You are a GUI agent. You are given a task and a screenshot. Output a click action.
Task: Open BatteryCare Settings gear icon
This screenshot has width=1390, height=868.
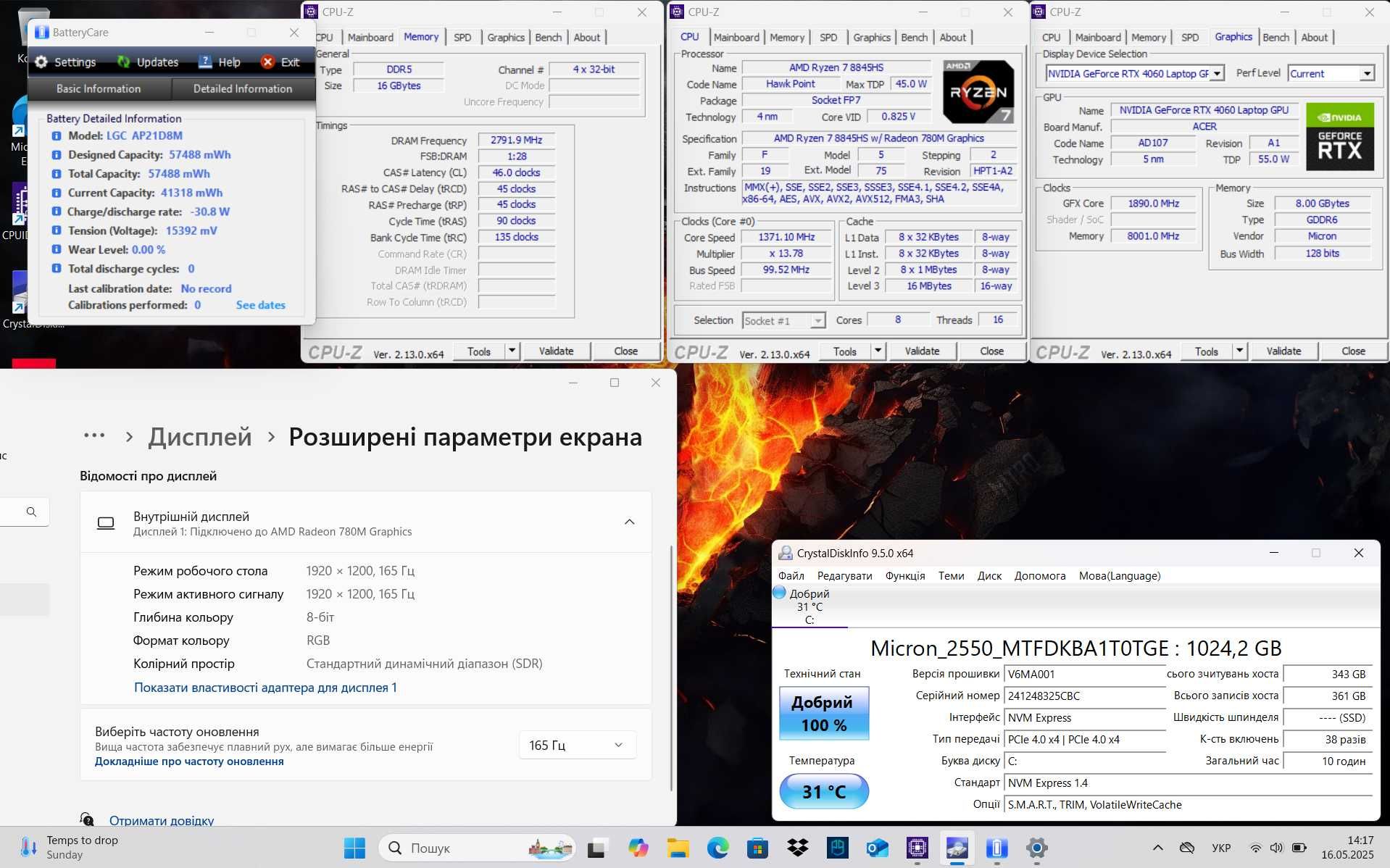click(41, 62)
